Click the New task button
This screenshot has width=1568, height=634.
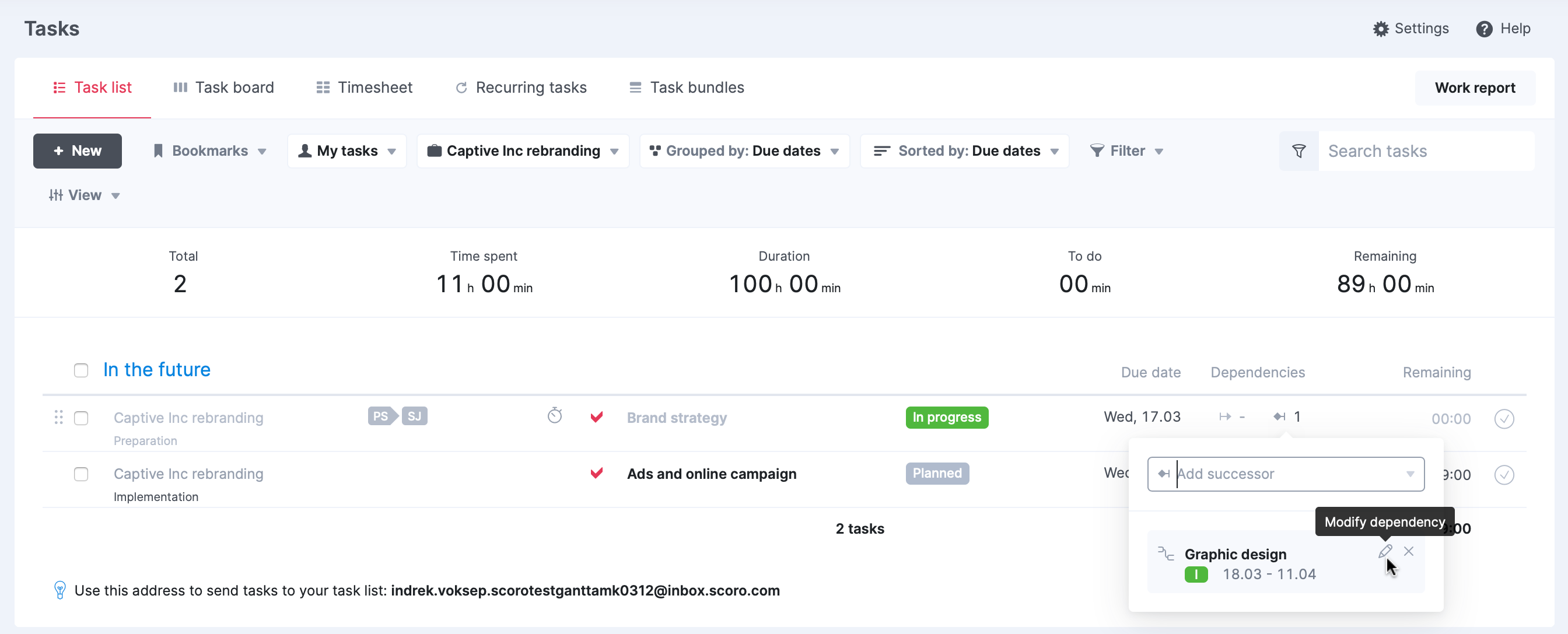(x=78, y=151)
